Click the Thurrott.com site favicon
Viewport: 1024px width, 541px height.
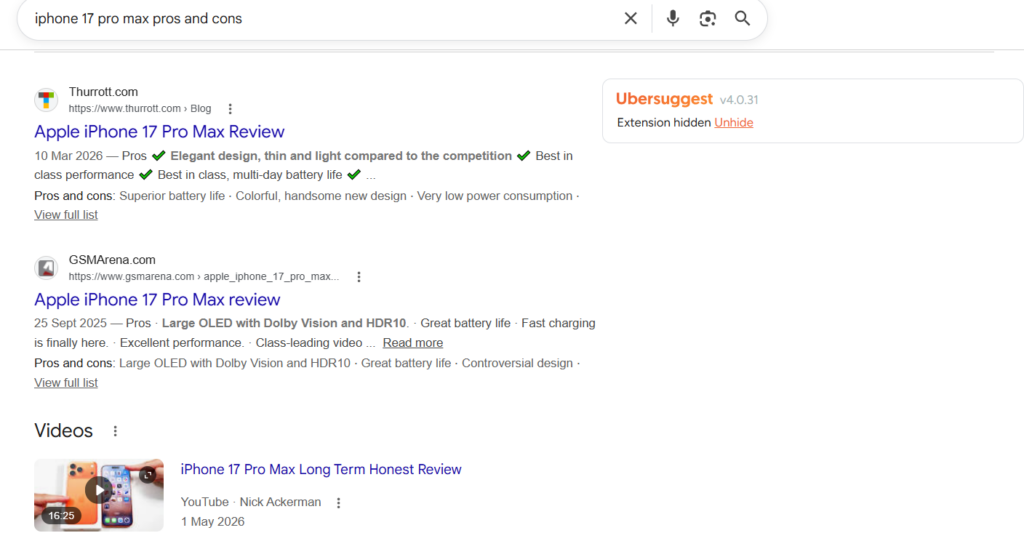click(x=46, y=100)
